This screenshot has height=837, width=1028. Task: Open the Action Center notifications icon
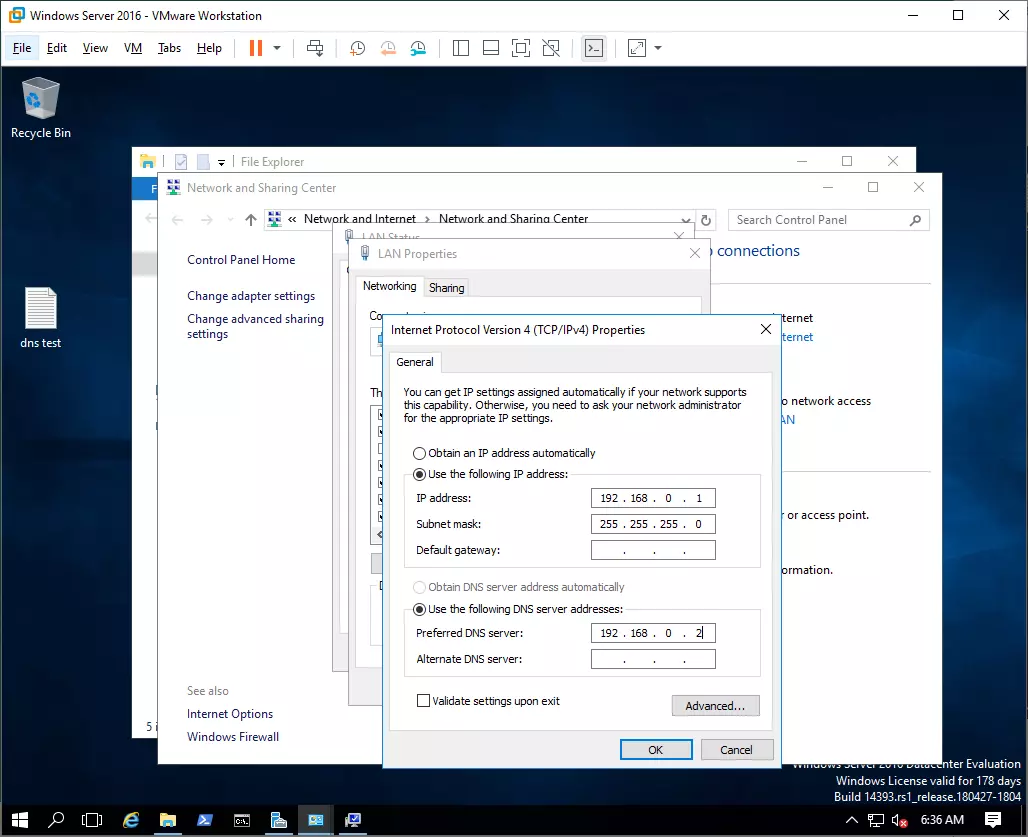point(993,819)
